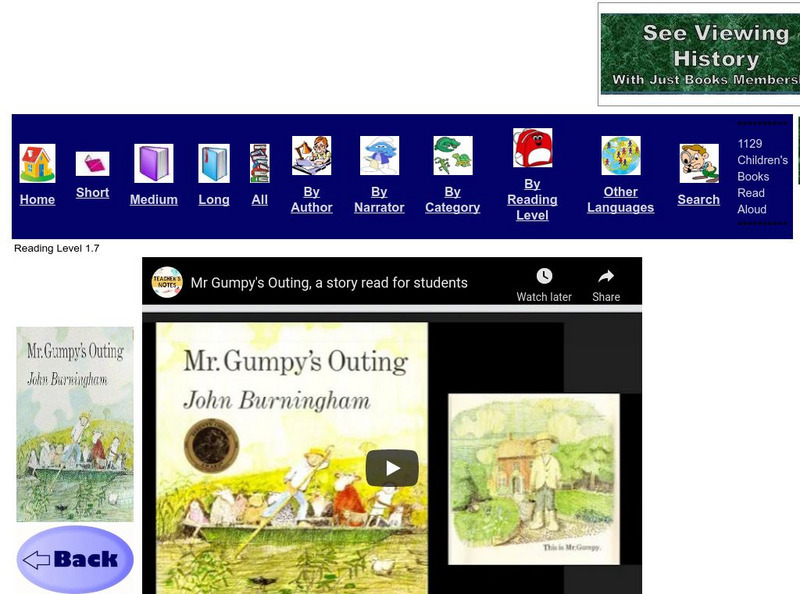Click the Short pink book icon

click(x=92, y=164)
